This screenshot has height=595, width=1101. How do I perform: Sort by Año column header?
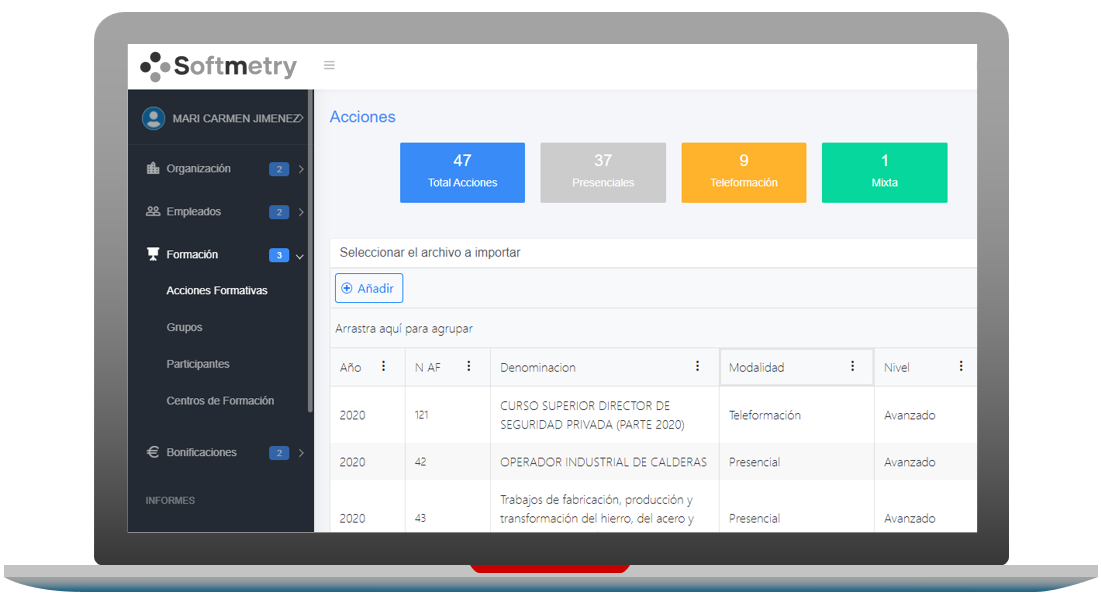350,367
